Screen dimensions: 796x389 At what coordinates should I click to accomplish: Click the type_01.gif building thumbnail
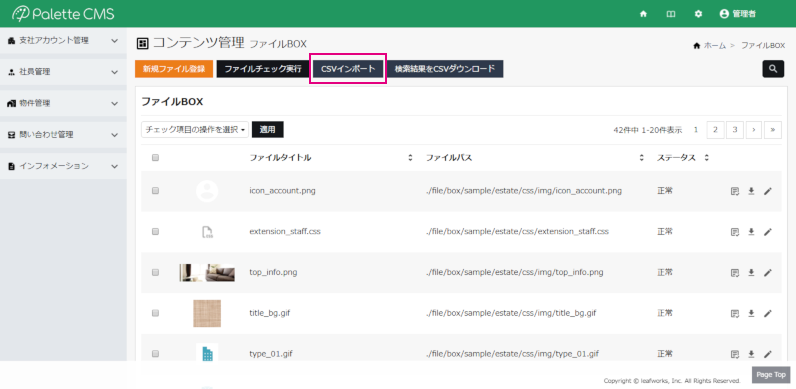(207, 352)
